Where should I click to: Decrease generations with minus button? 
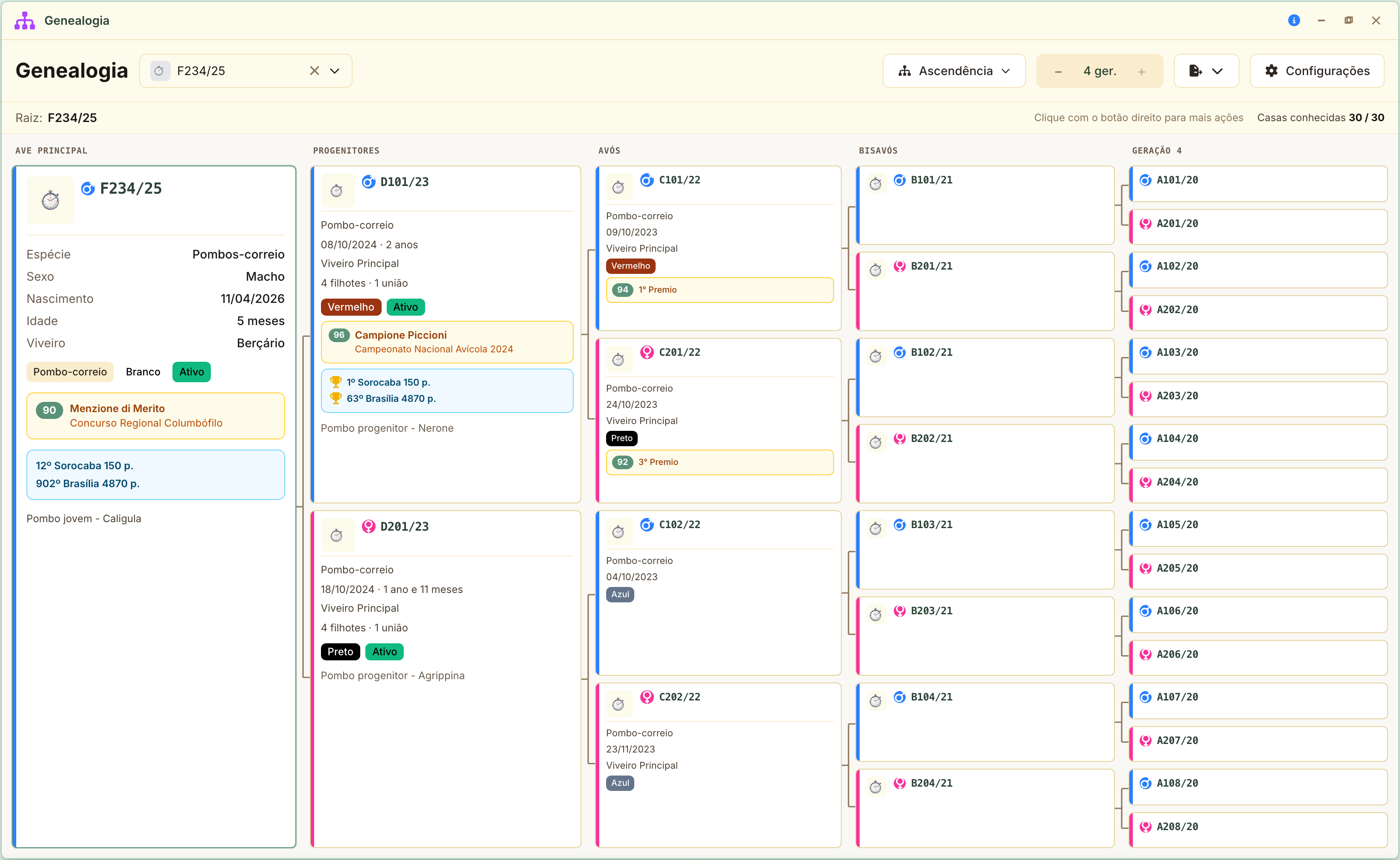tap(1058, 72)
